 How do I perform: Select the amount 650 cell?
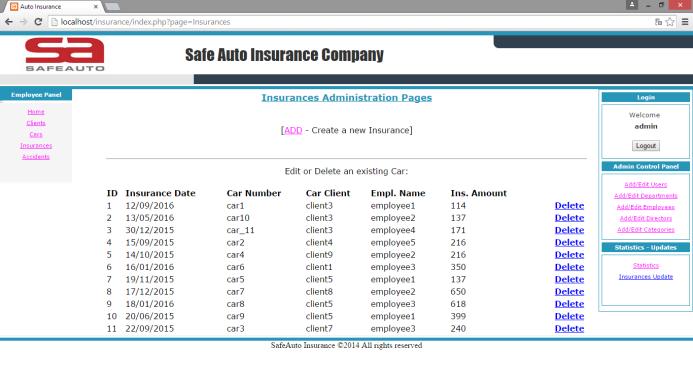(458, 292)
